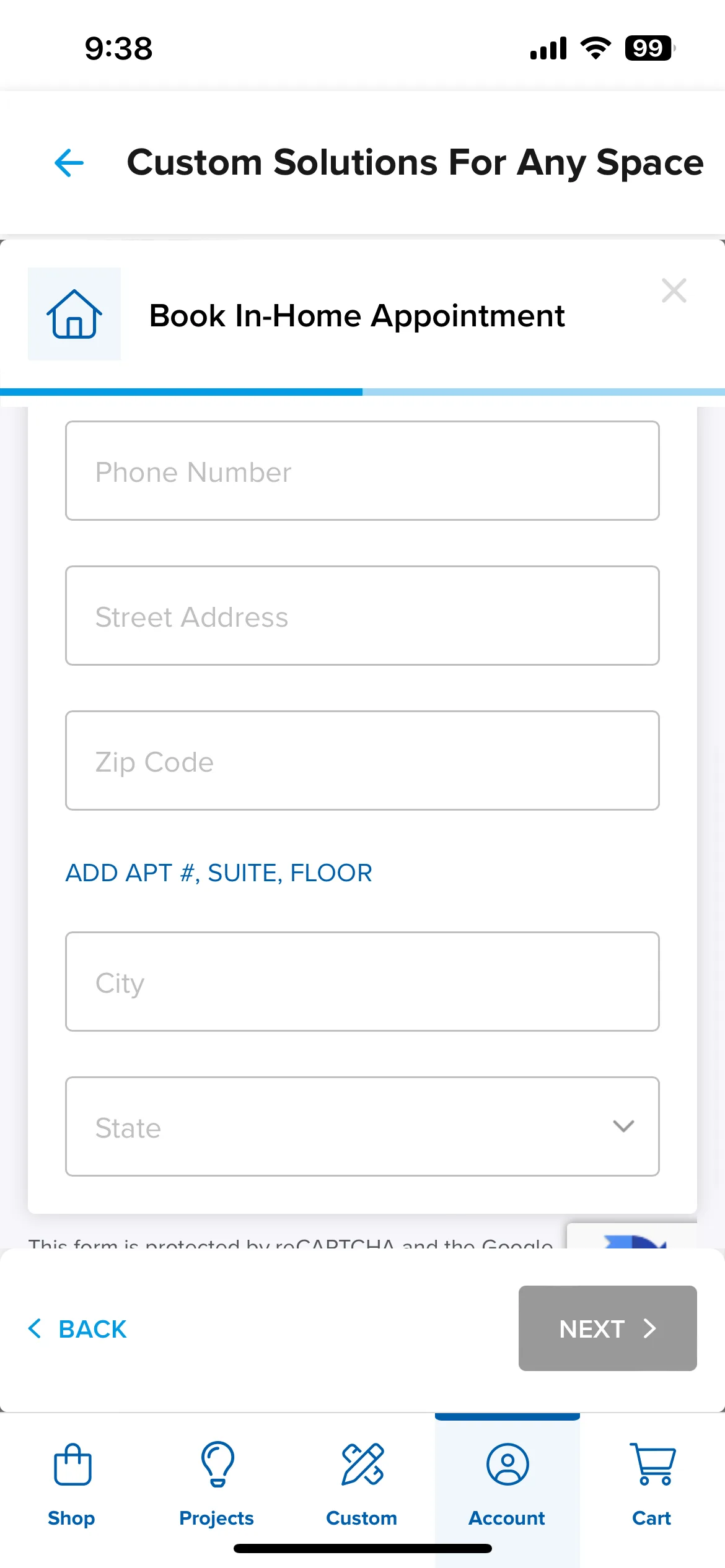Viewport: 725px width, 1568px height.
Task: Expand the State dropdown
Action: coord(362,1126)
